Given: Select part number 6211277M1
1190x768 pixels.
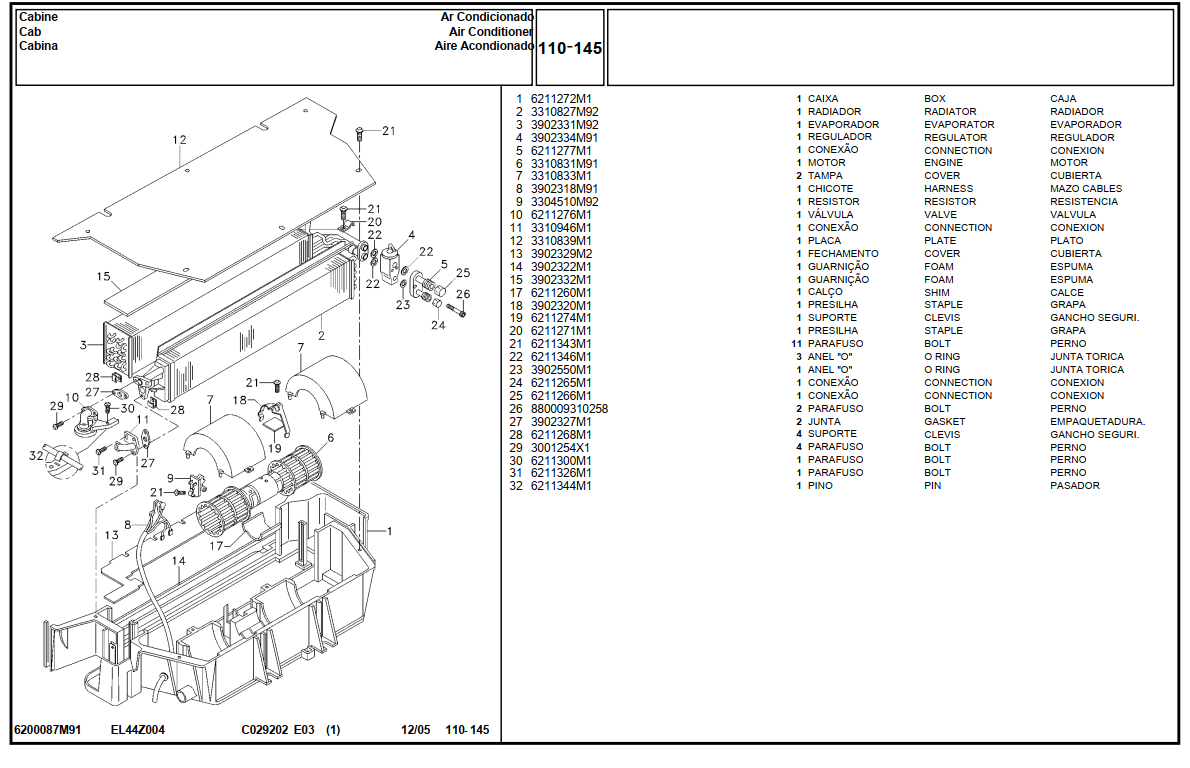Looking at the screenshot, I should pyautogui.click(x=561, y=150).
